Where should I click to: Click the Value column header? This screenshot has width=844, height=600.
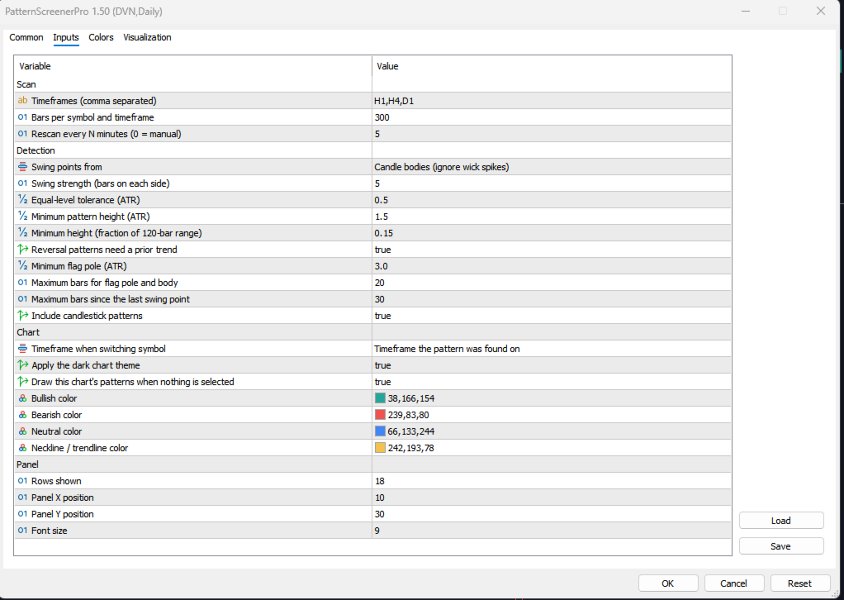552,66
